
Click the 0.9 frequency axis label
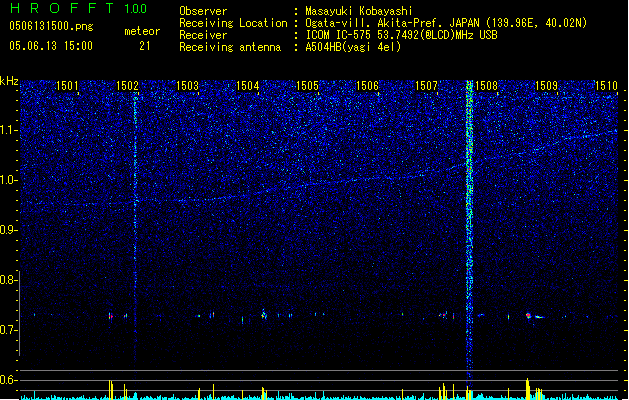click(x=8, y=230)
